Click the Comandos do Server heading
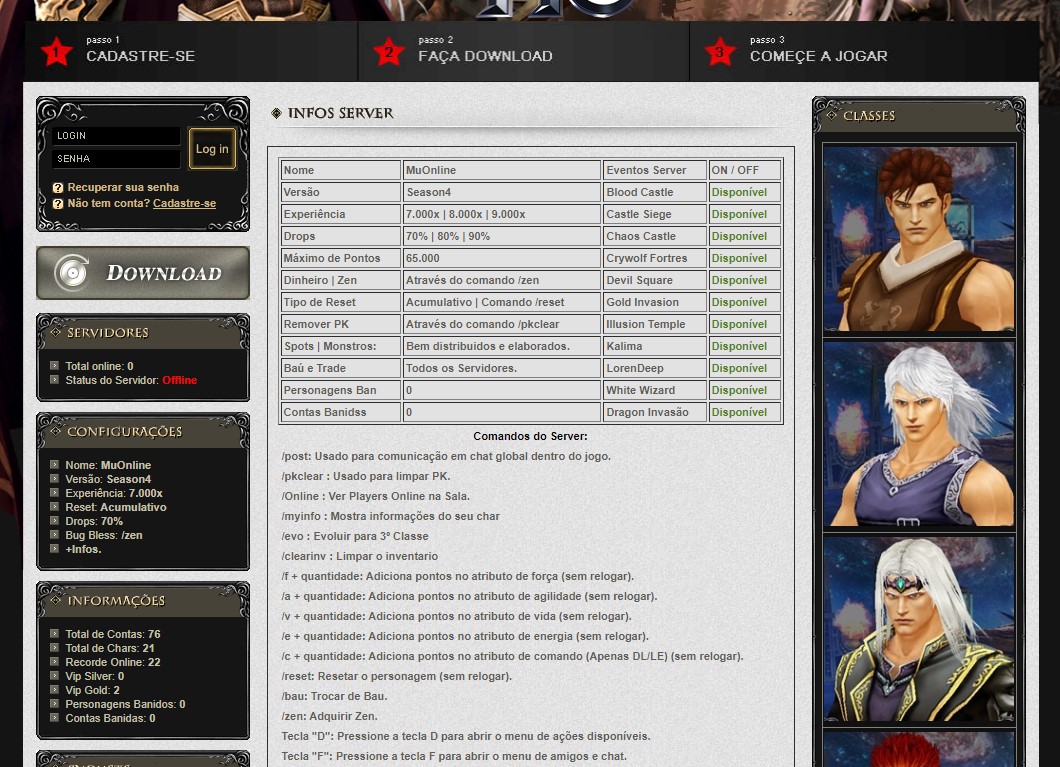The width and height of the screenshot is (1060, 767). click(530, 437)
